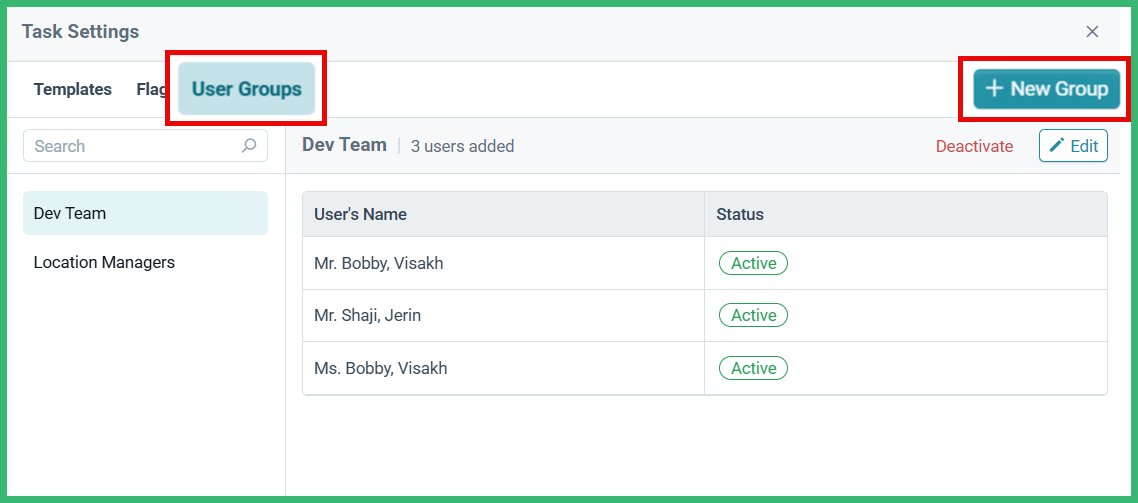Edit the Dev Team group
Viewport: 1138px width, 503px height.
(x=1073, y=145)
